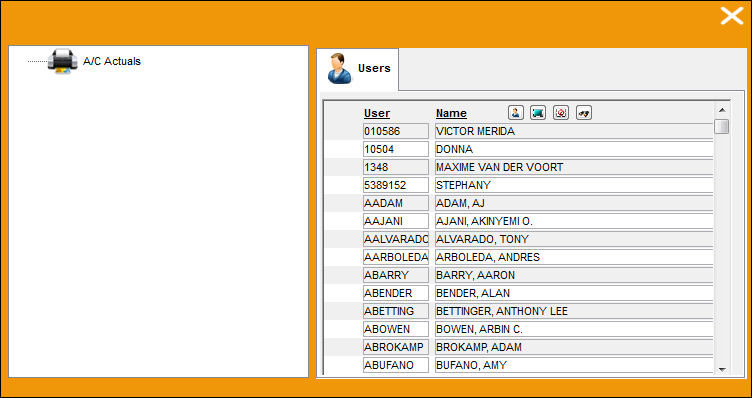Select the A/C Actuals tree item label
Image resolution: width=752 pixels, height=398 pixels.
pos(112,61)
